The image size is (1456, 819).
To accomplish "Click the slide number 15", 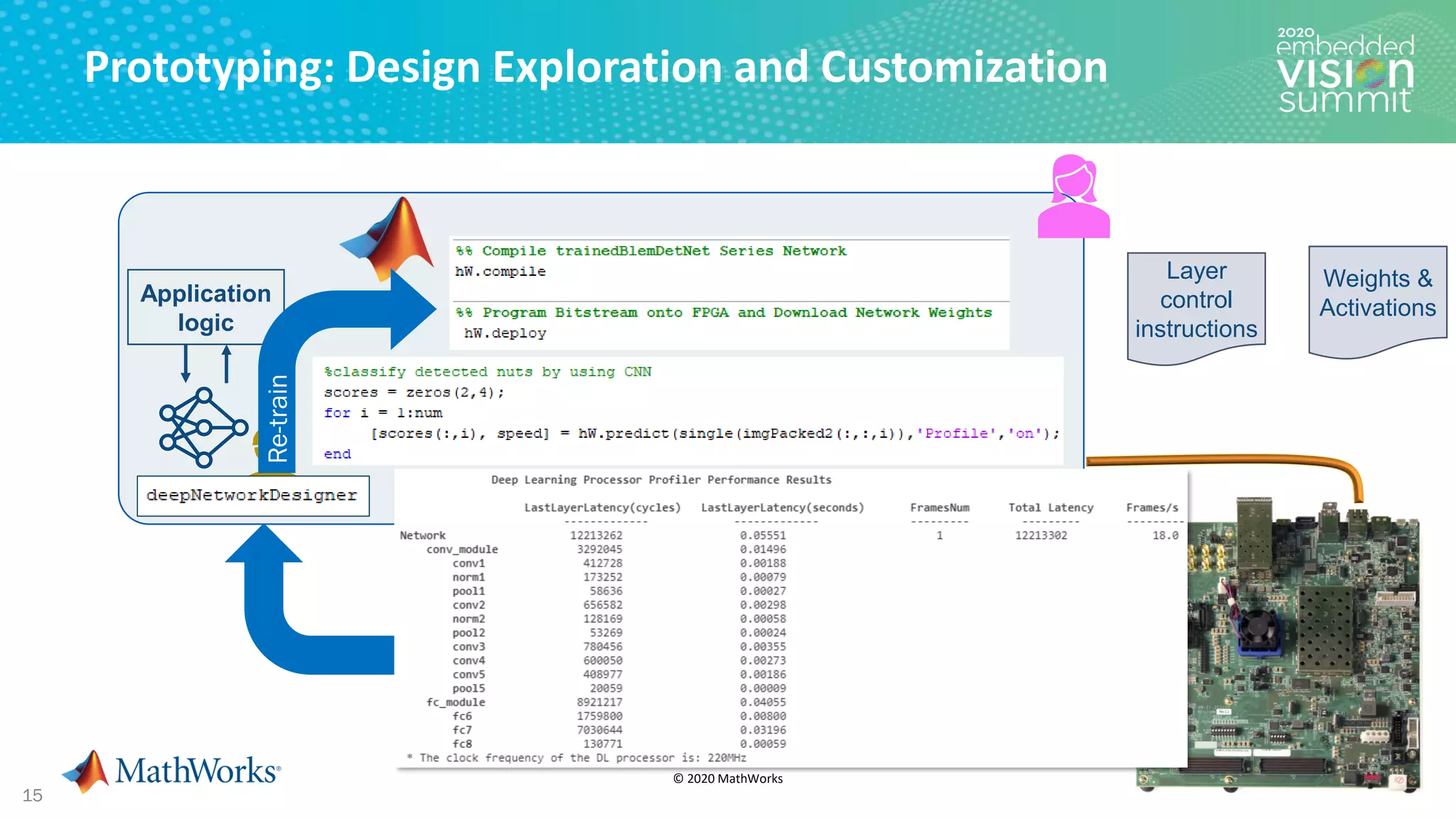I will (33, 796).
